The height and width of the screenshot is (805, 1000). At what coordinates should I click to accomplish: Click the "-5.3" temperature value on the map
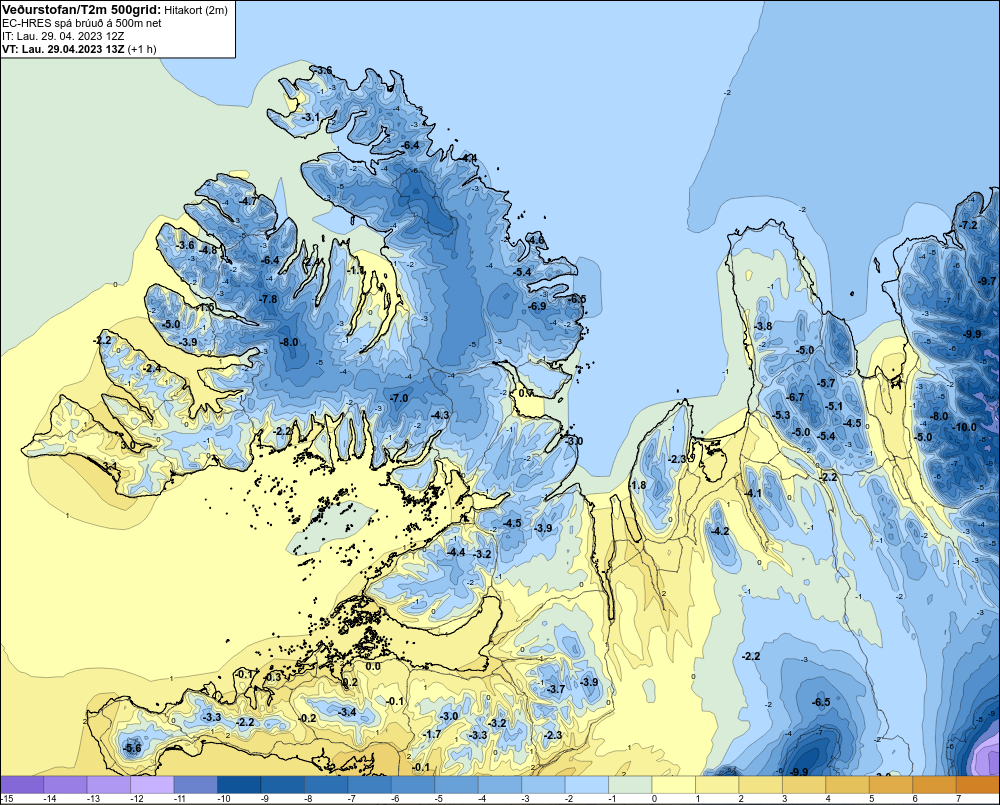781,415
